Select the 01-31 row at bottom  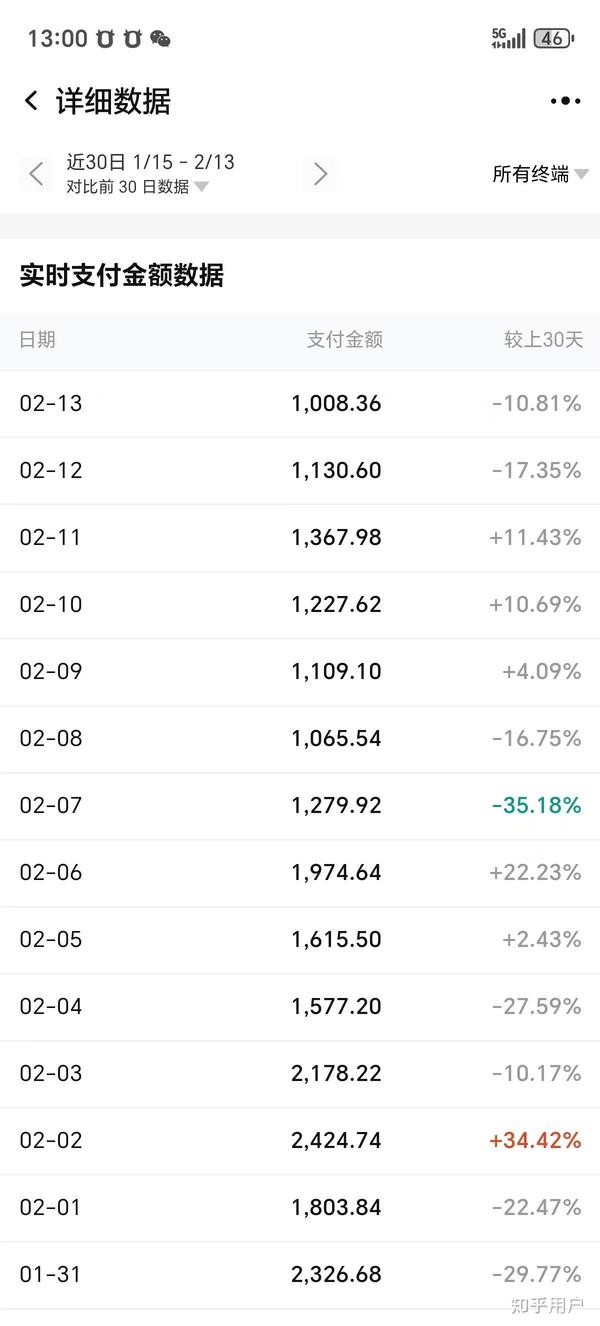(x=300, y=1274)
